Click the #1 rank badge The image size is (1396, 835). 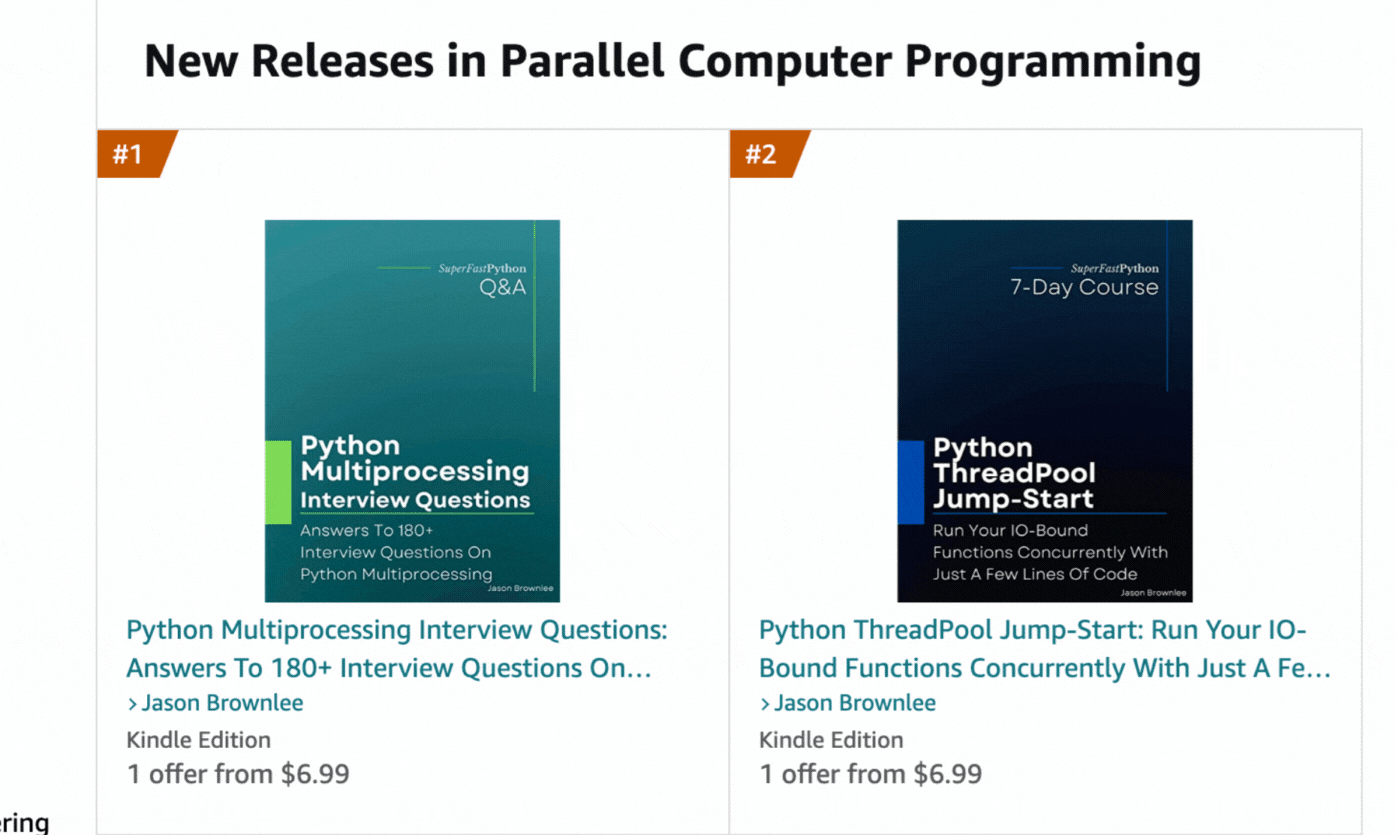130,154
